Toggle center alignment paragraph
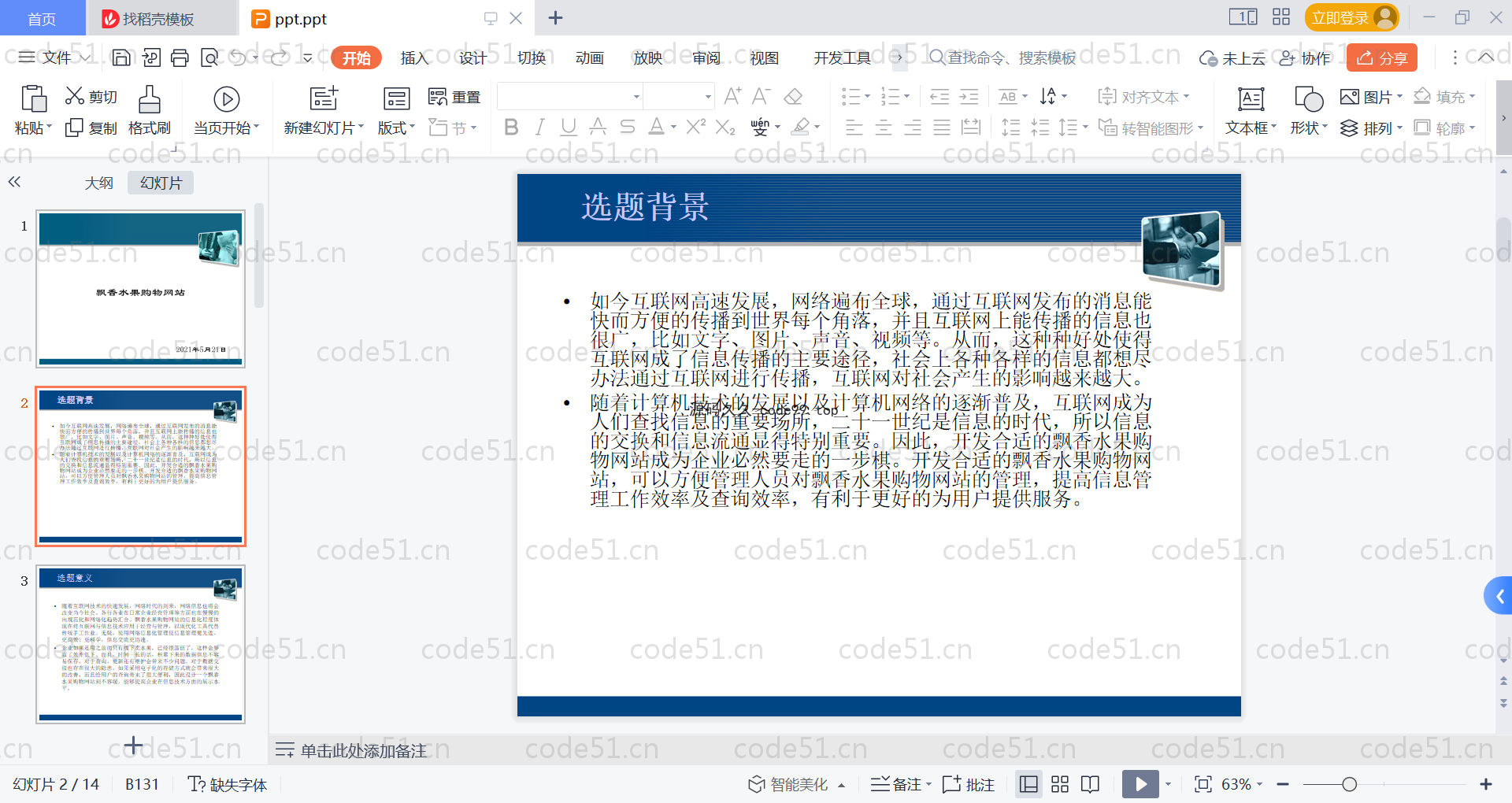1512x803 pixels. pos(884,127)
